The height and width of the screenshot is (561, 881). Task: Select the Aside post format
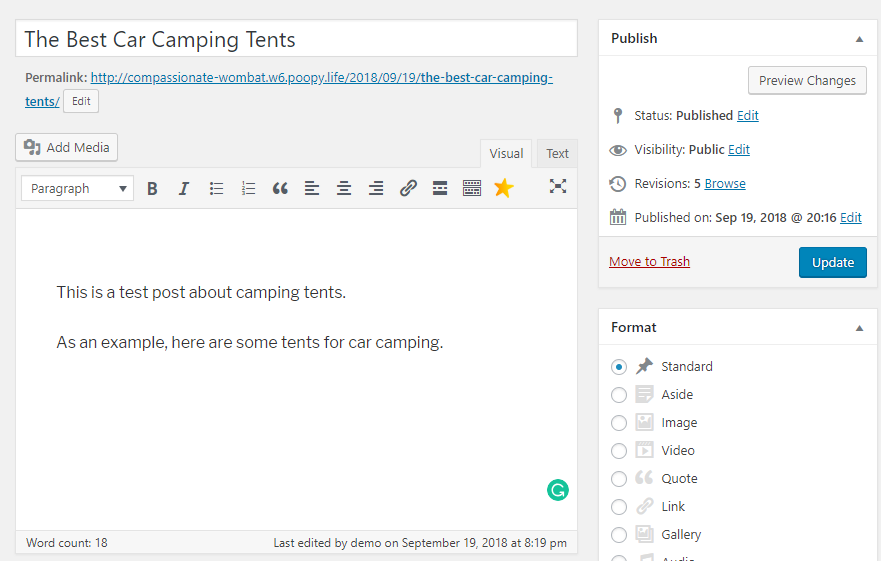click(619, 395)
